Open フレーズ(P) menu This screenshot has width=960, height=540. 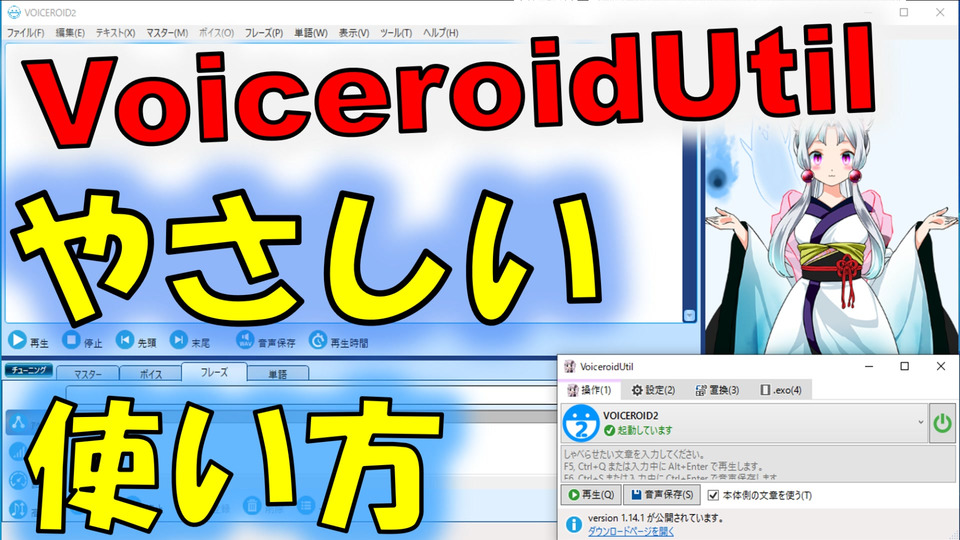pyautogui.click(x=264, y=33)
